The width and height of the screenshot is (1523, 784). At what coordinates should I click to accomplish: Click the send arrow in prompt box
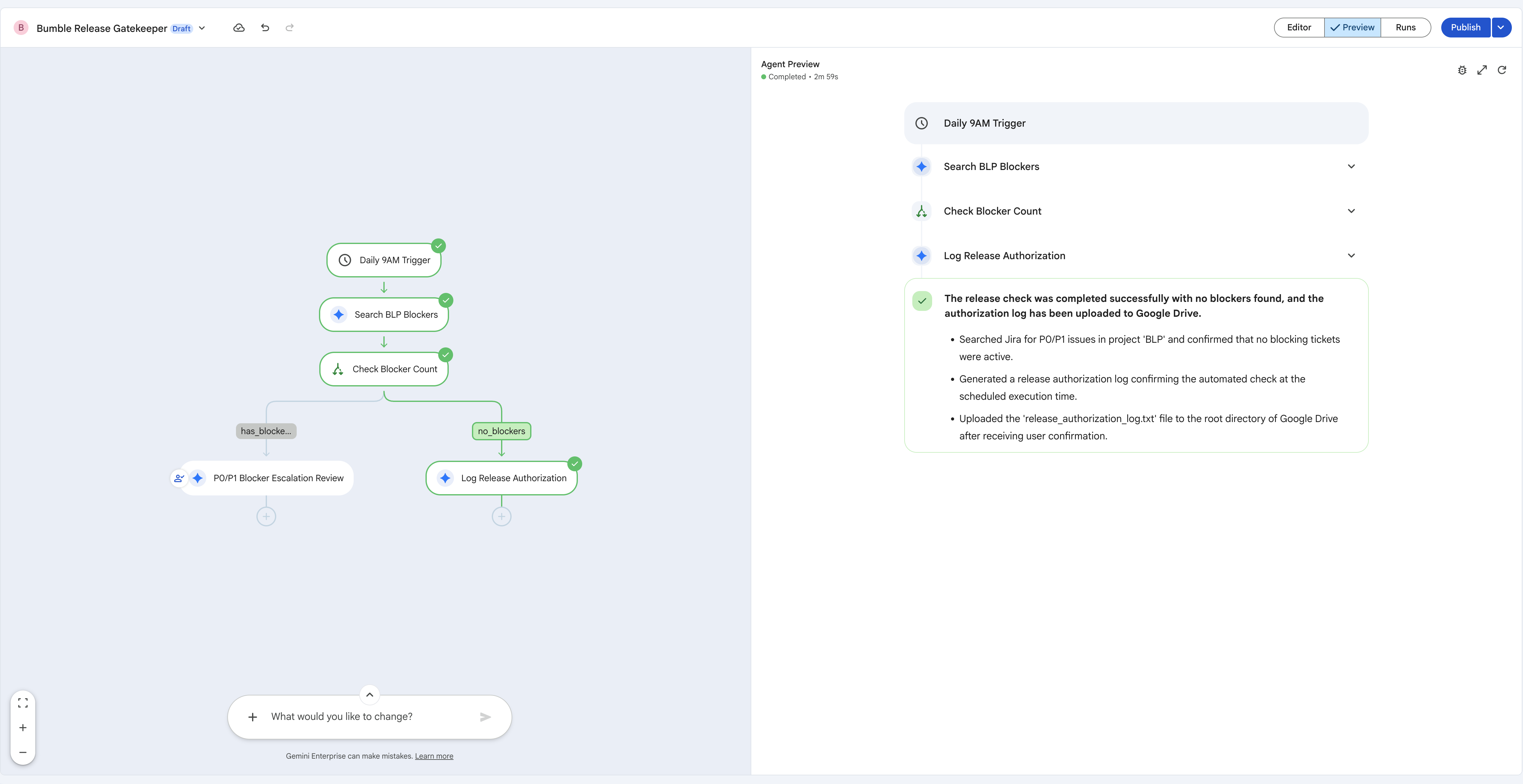[x=485, y=717]
